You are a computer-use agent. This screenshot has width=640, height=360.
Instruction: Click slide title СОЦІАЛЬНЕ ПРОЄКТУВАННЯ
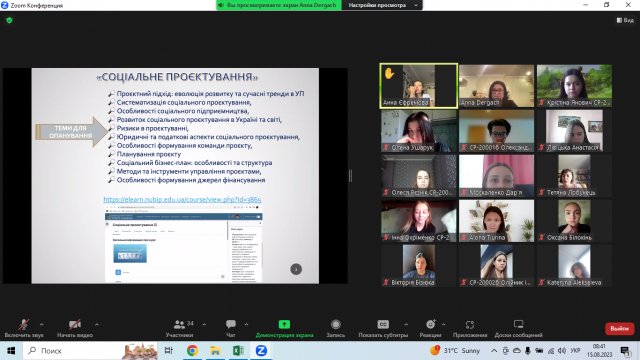pos(178,77)
